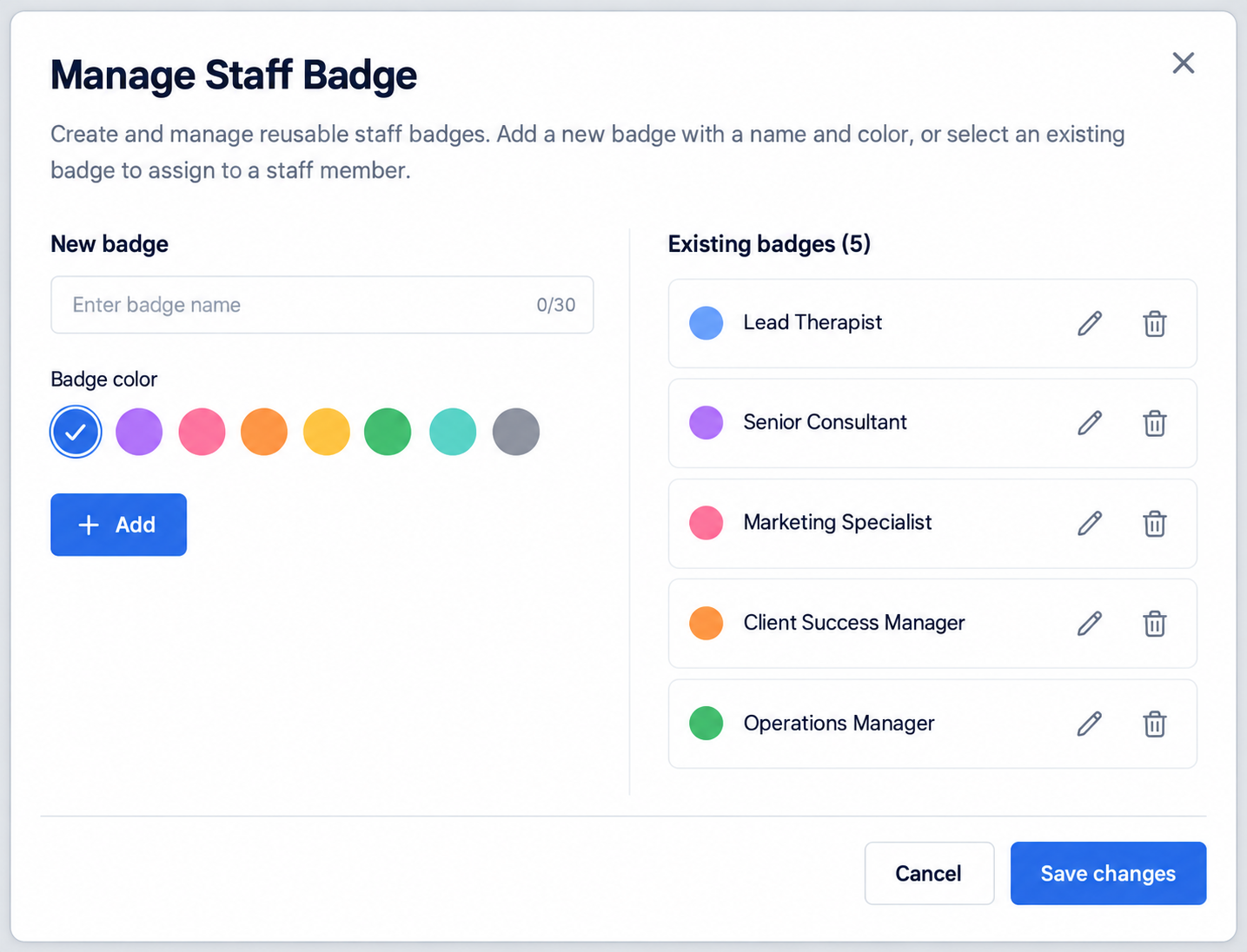Choose the purple badge color
This screenshot has width=1247, height=952.
[x=139, y=432]
